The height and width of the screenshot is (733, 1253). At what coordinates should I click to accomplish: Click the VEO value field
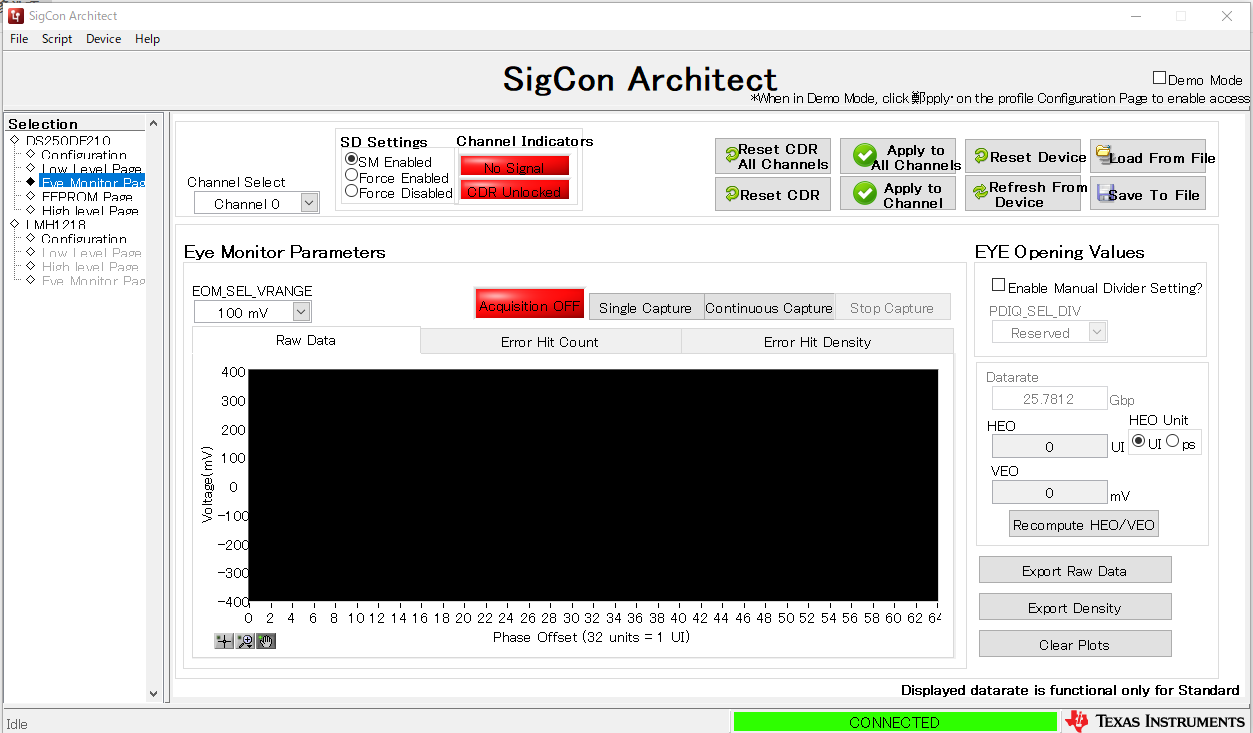tap(1049, 492)
